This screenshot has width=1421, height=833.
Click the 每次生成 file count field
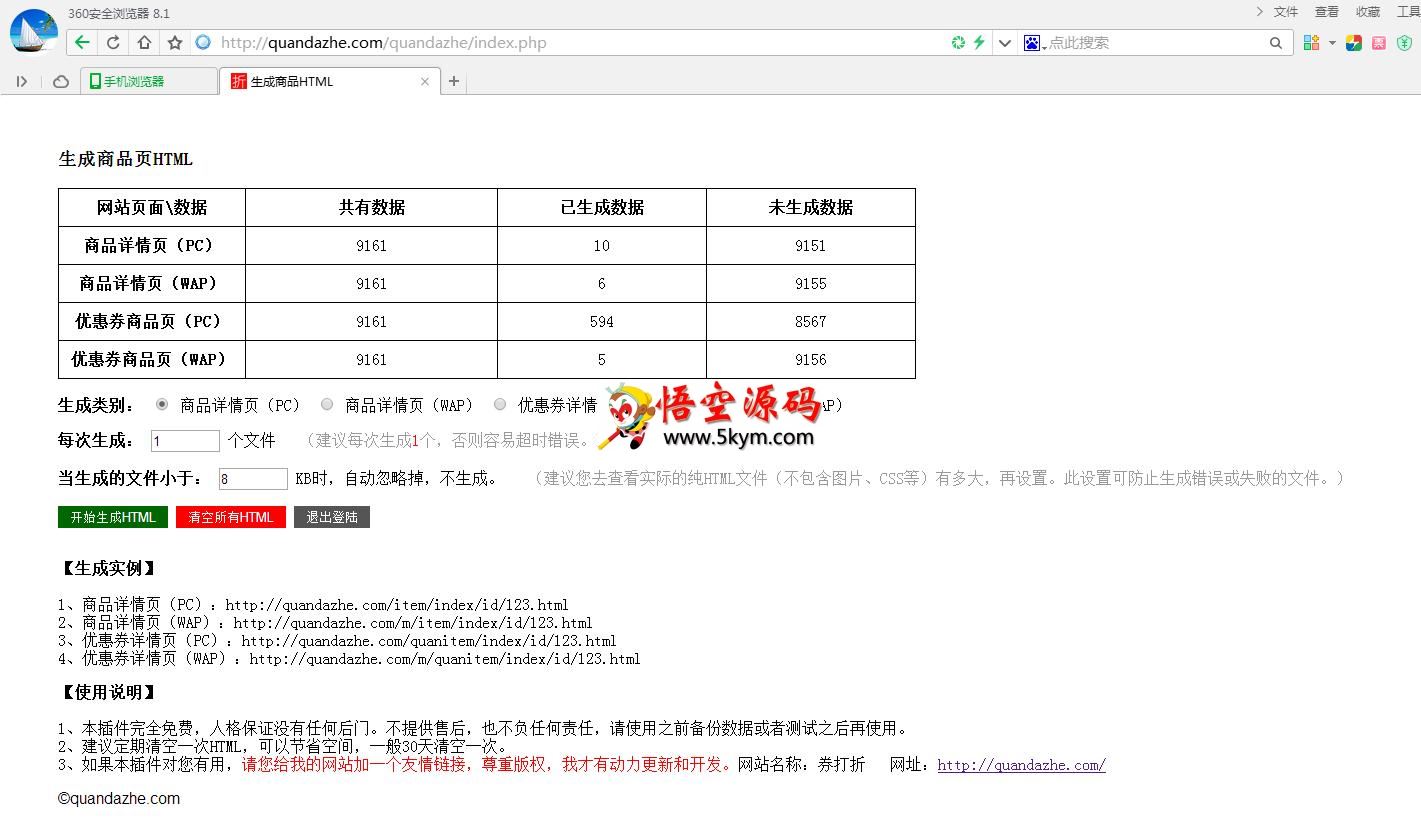point(185,441)
